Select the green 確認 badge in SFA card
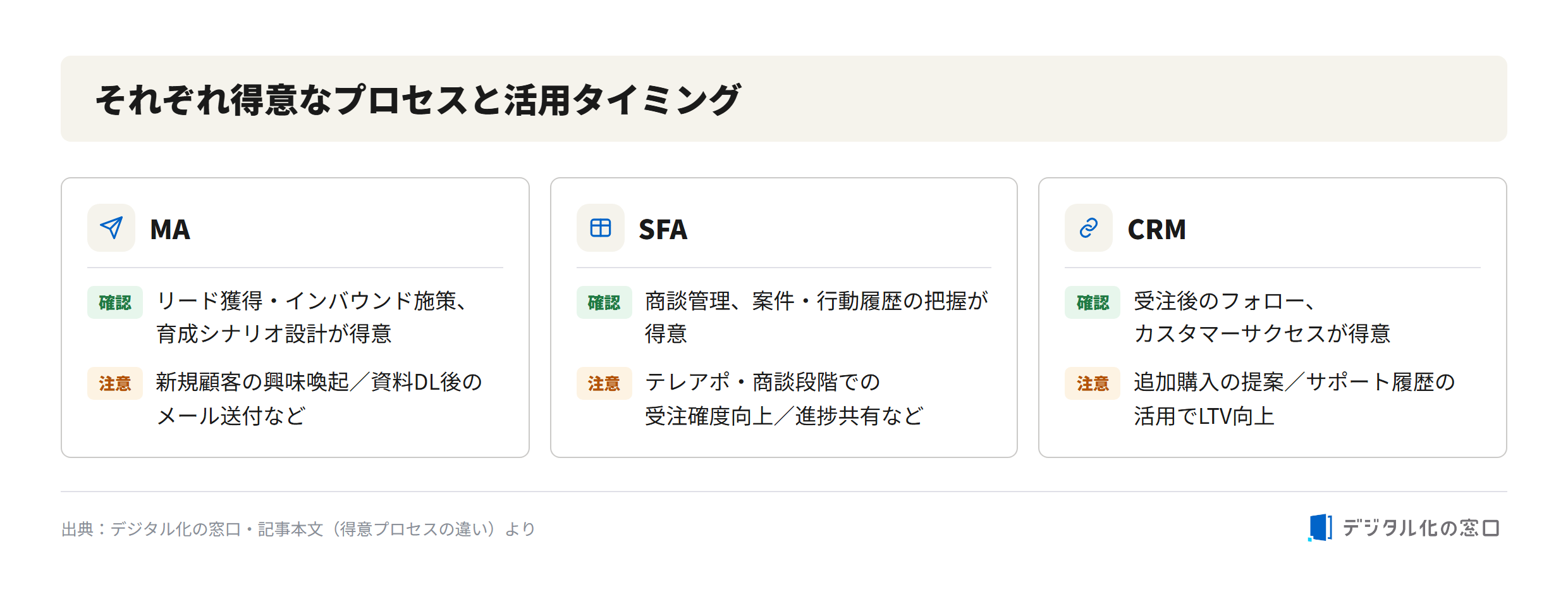The image size is (1568, 601). coord(604,302)
